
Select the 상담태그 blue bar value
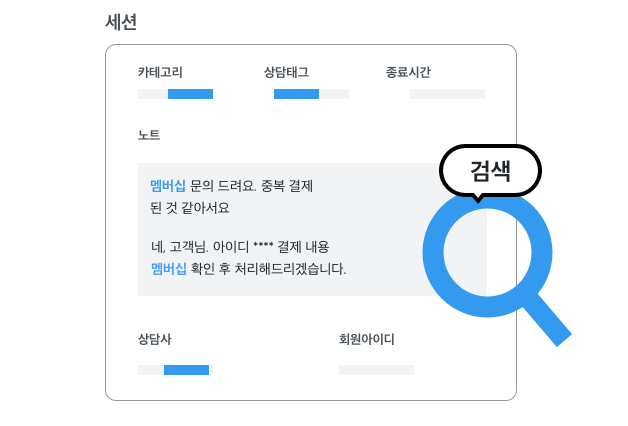(296, 94)
